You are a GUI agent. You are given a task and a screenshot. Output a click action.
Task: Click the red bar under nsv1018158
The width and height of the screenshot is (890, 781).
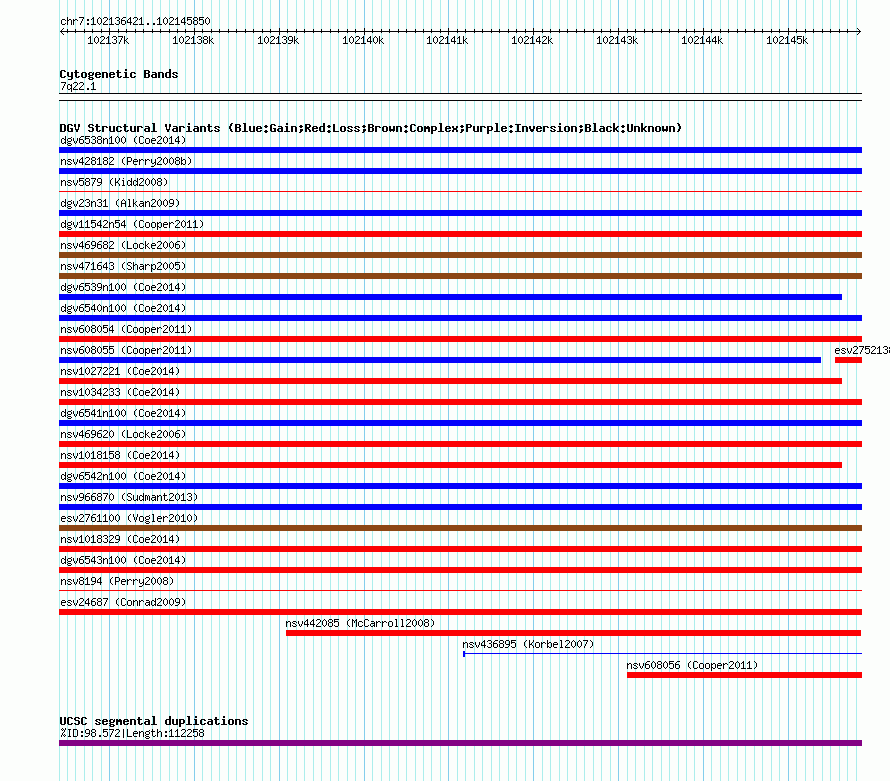450,465
